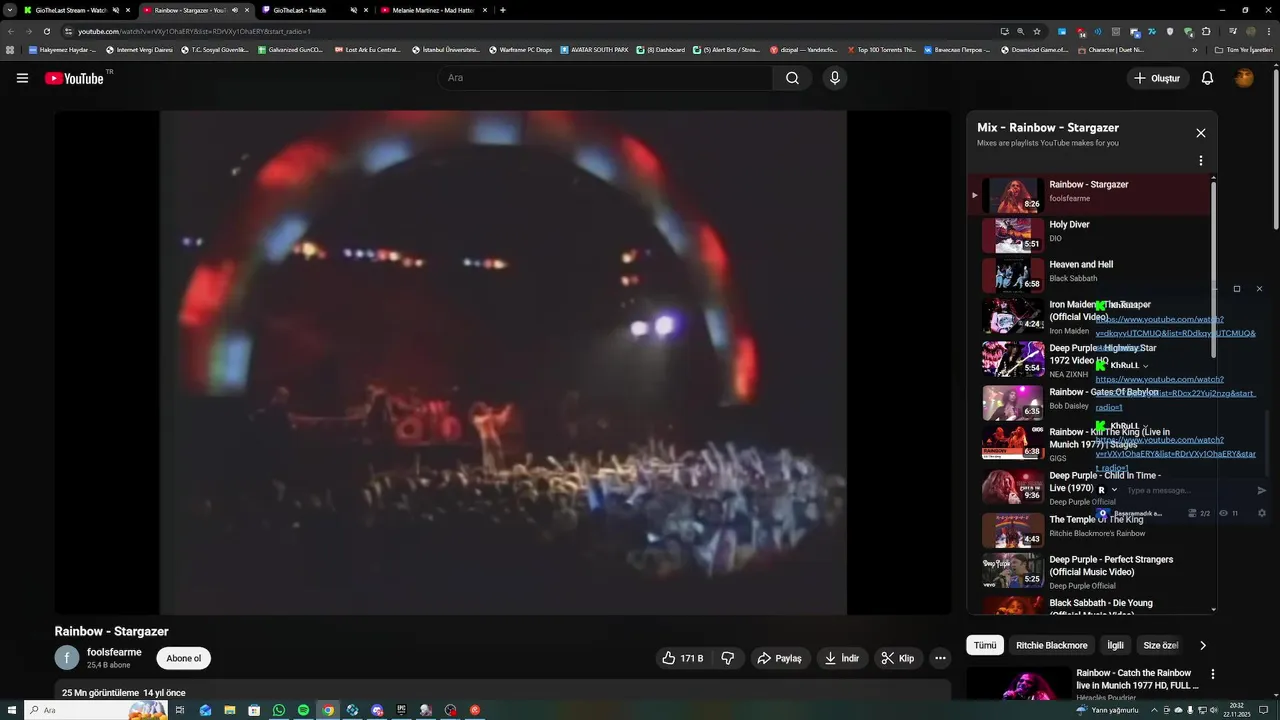Subscribe with Abone ol button
The image size is (1280, 720).
tap(184, 658)
